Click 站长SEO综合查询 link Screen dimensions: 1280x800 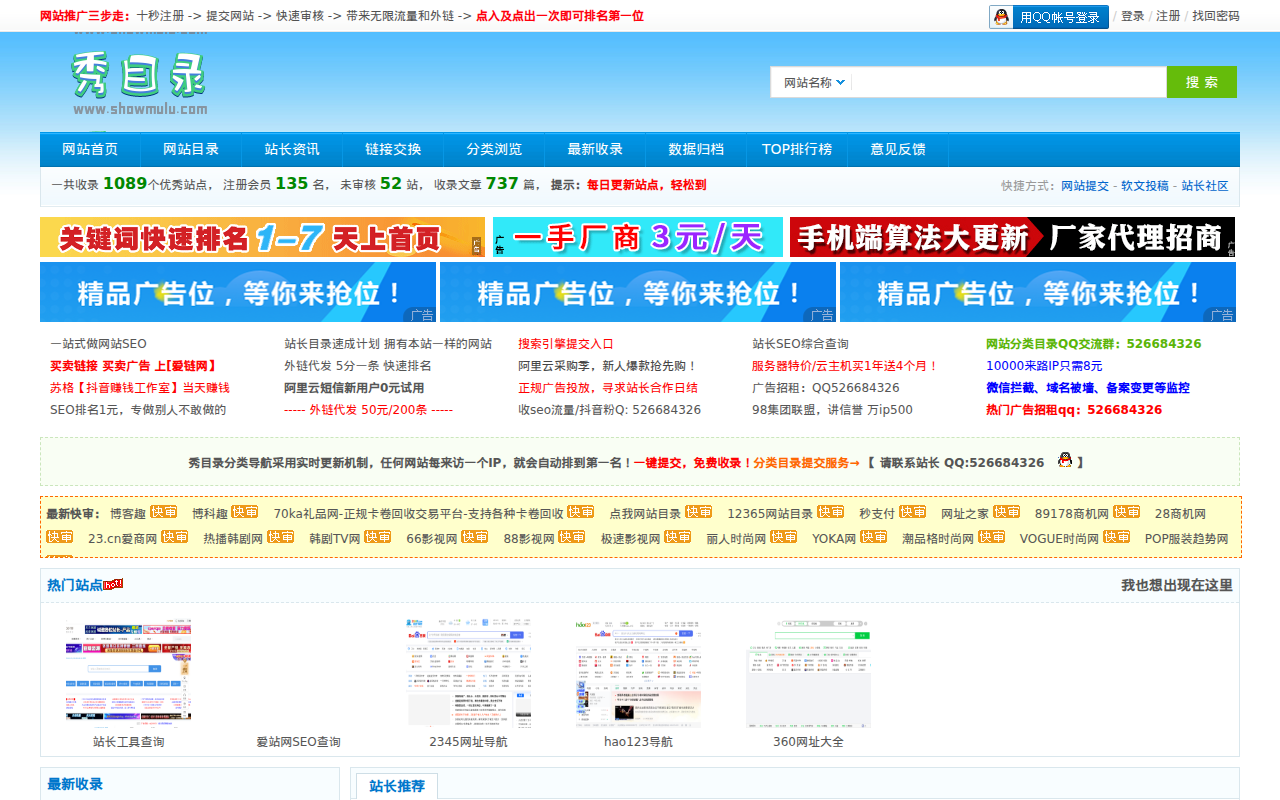click(x=800, y=344)
